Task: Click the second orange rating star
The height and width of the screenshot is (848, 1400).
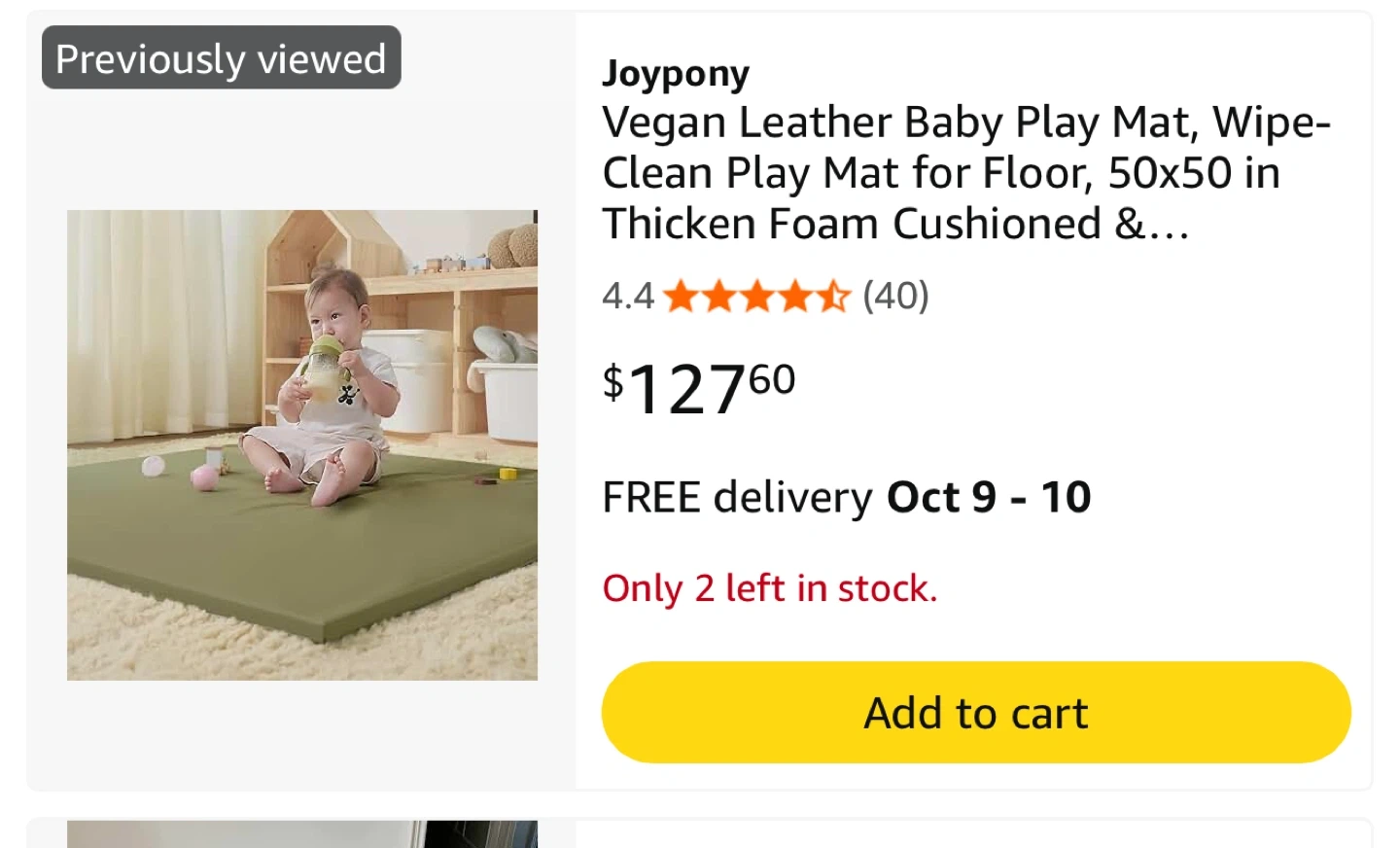Action: pyautogui.click(x=719, y=296)
